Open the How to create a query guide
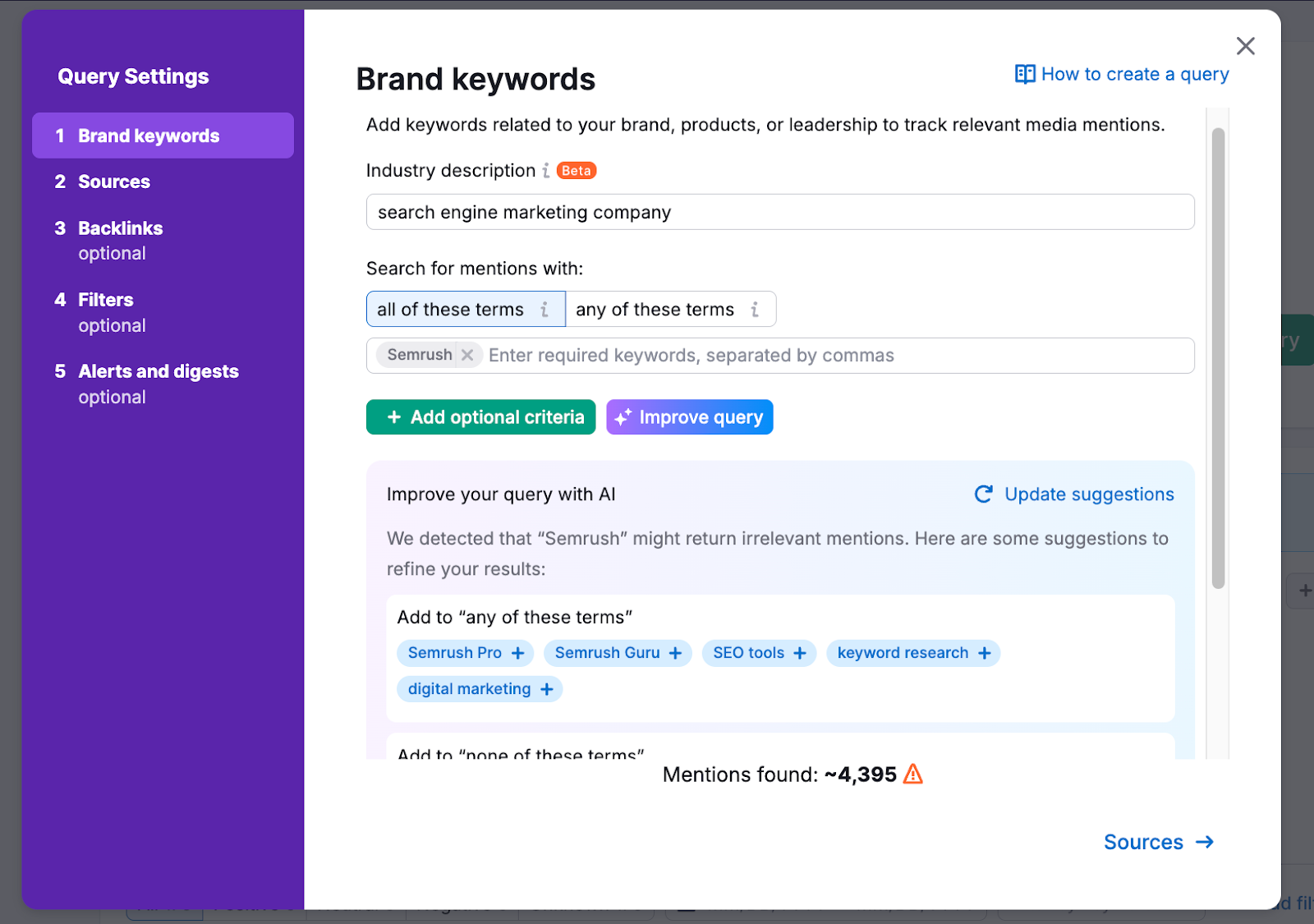The image size is (1314, 924). [x=1122, y=75]
